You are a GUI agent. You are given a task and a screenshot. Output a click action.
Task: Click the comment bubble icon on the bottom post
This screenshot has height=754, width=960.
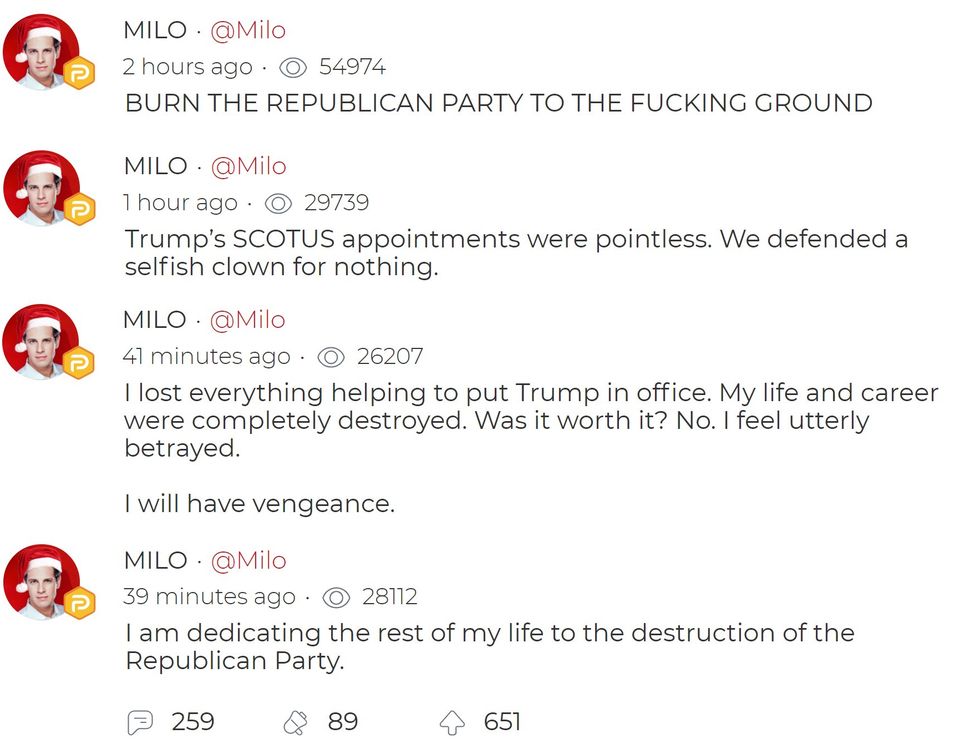[140, 720]
